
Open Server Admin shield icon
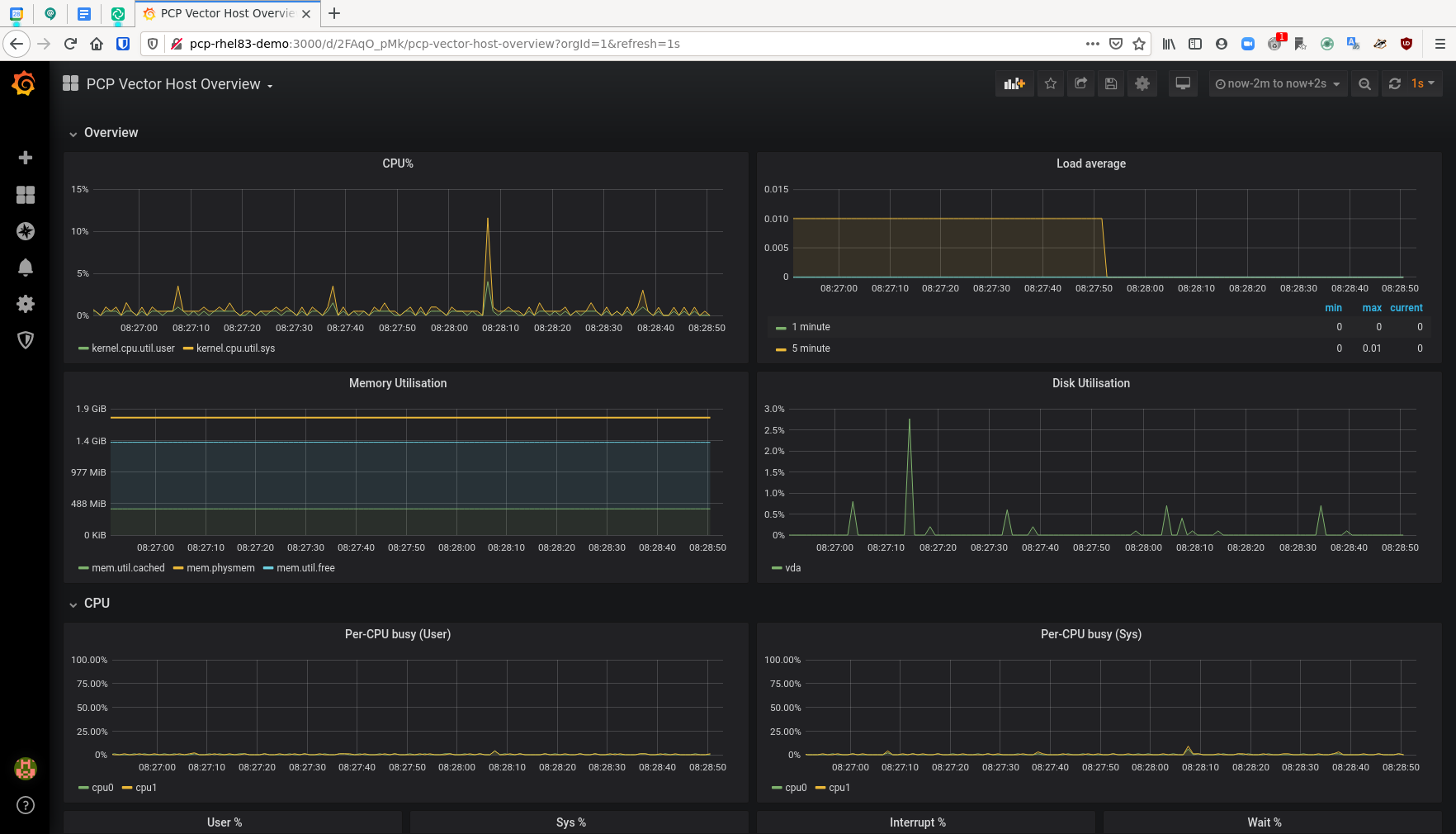[26, 340]
